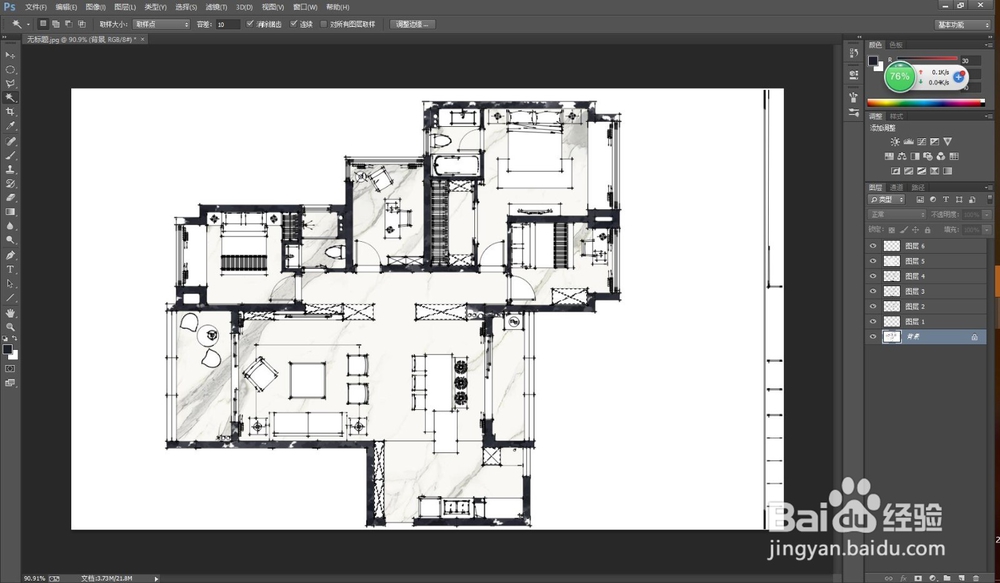Open the 编辑(E) menu

click(66, 7)
